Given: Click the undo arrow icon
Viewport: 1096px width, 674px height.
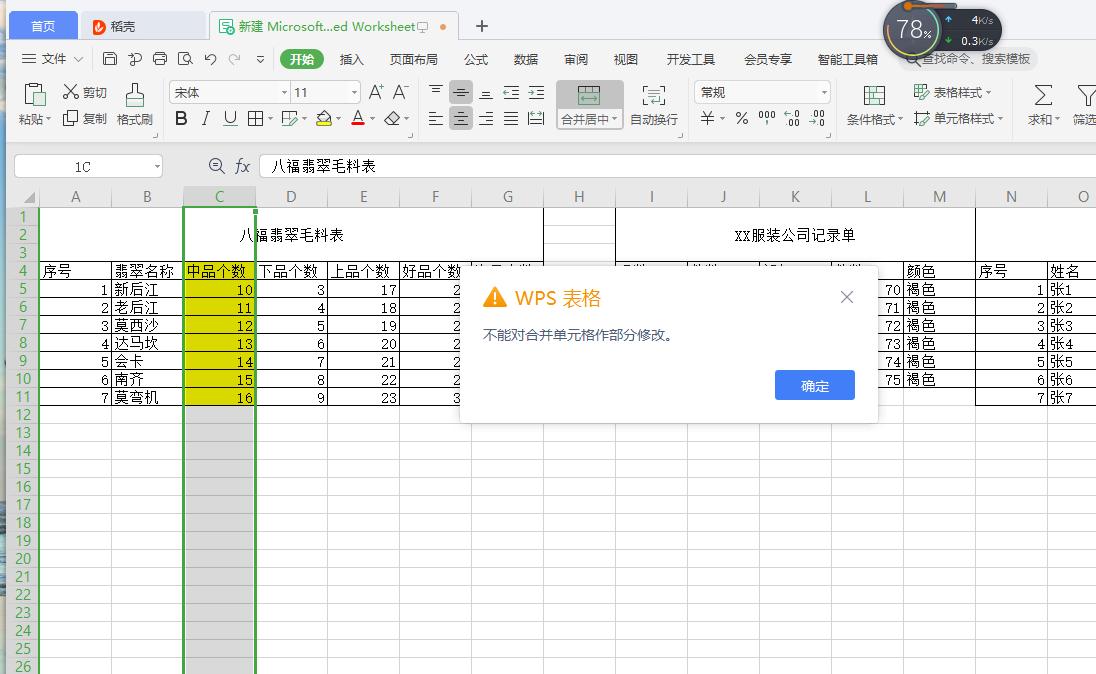Looking at the screenshot, I should pyautogui.click(x=211, y=59).
